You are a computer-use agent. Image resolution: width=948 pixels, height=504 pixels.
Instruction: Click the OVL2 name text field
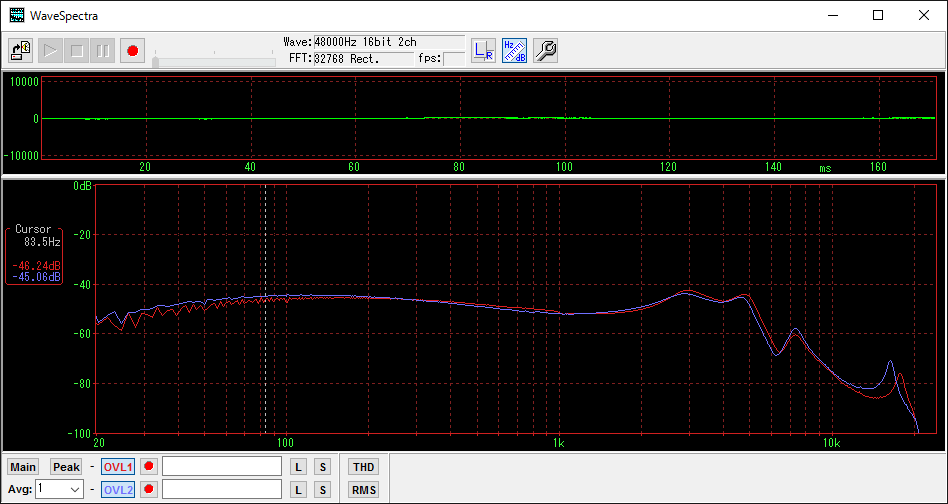click(222, 489)
